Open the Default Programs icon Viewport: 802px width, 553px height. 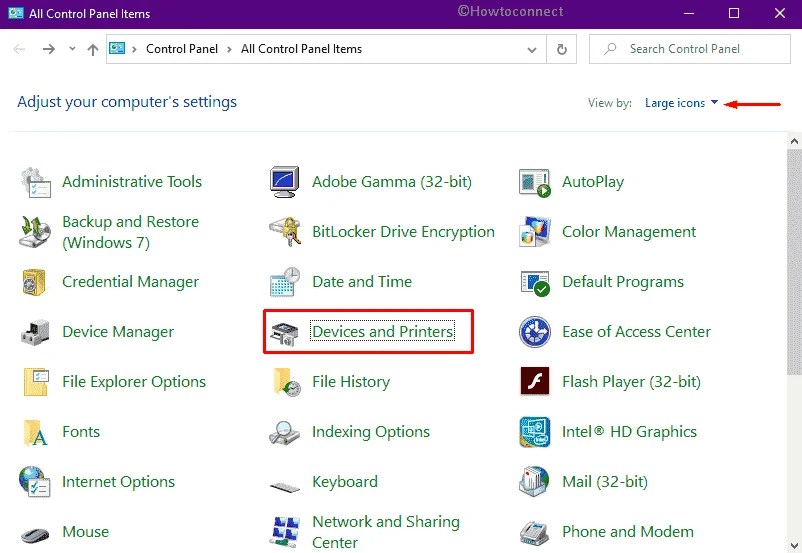point(534,282)
